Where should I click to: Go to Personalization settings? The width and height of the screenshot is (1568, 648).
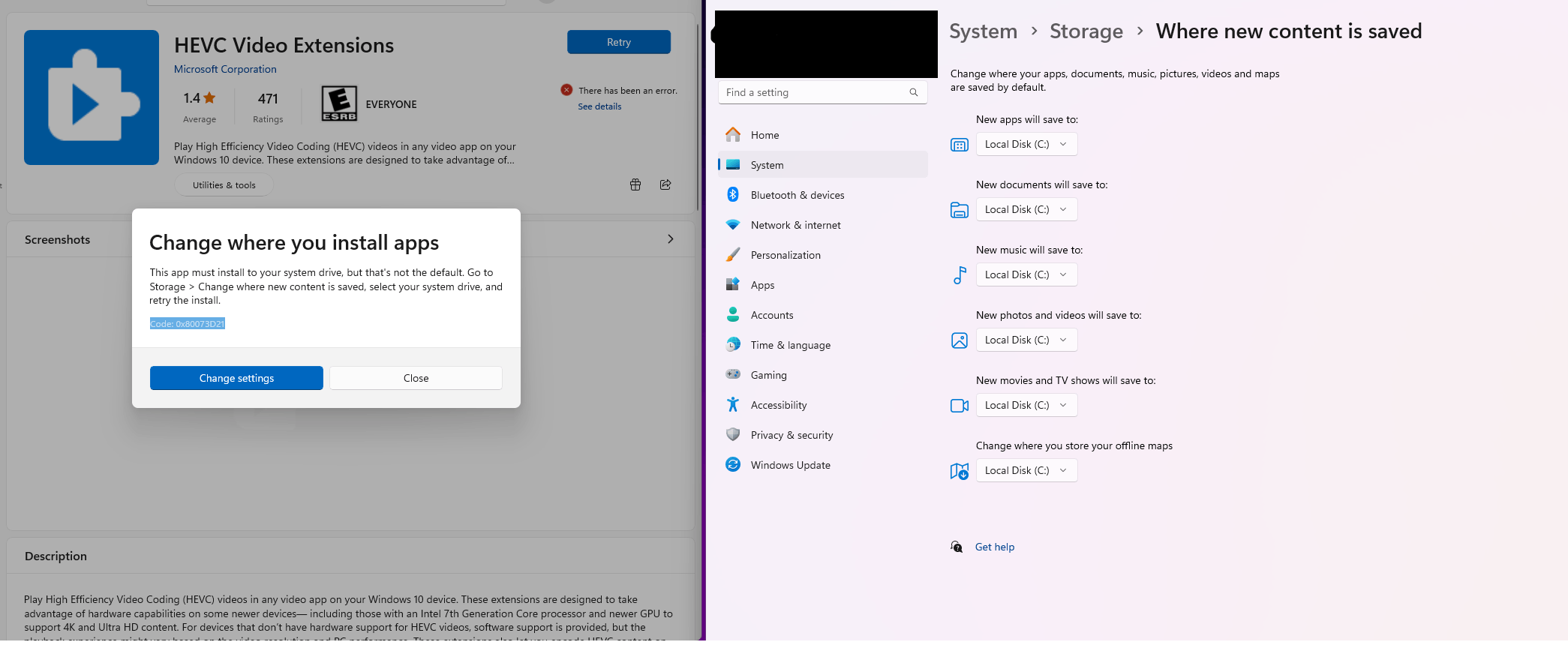pyautogui.click(x=823, y=255)
